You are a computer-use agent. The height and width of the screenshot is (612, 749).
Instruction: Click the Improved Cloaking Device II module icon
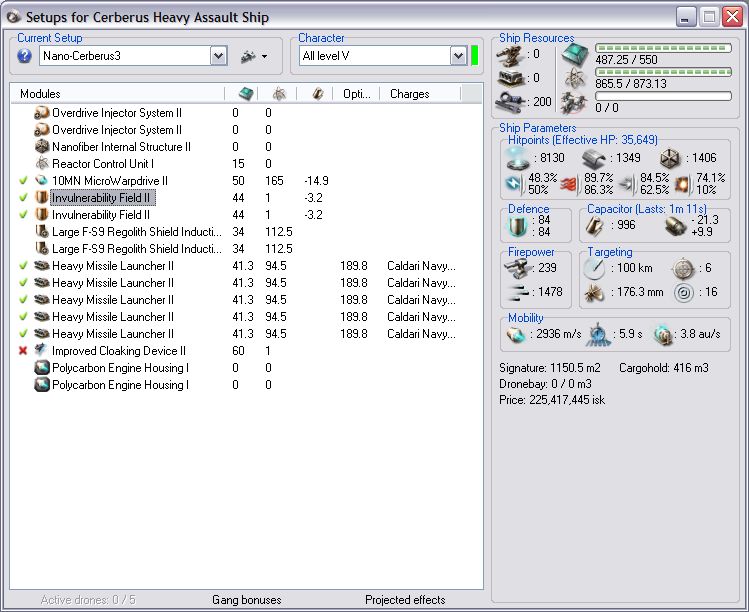[42, 351]
